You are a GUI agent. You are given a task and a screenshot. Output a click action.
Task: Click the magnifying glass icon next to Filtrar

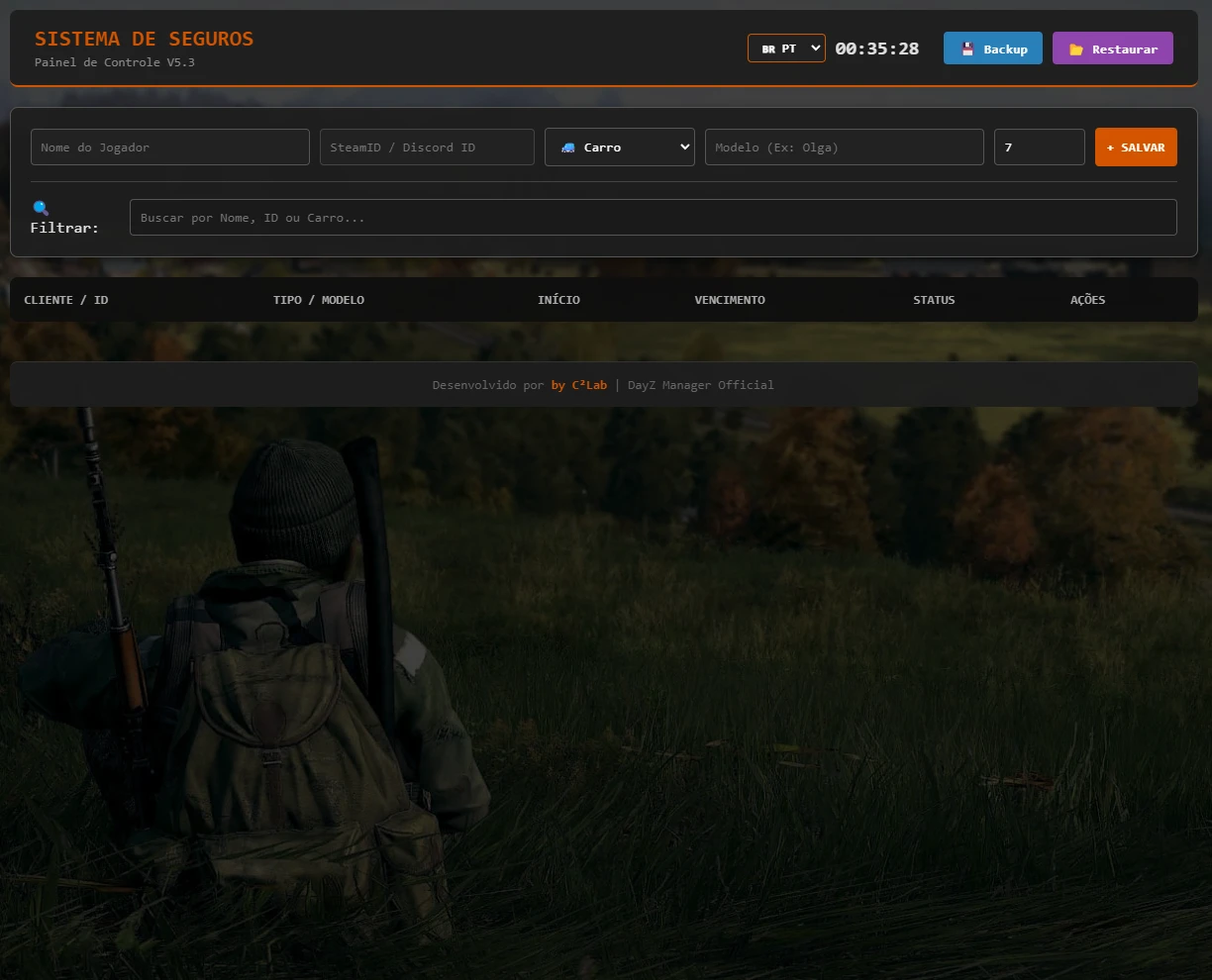pos(39,208)
